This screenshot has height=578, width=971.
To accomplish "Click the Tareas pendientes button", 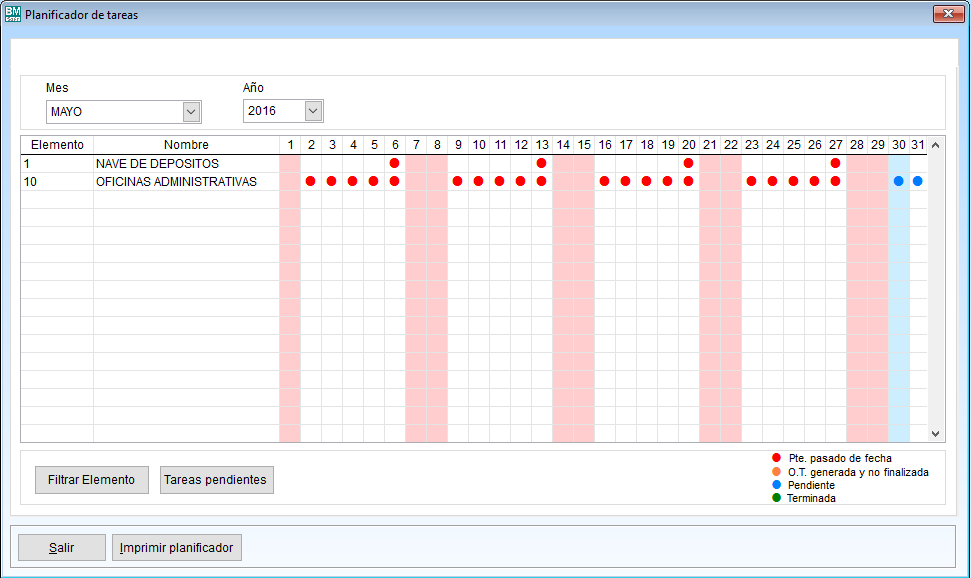I will pyautogui.click(x=216, y=480).
